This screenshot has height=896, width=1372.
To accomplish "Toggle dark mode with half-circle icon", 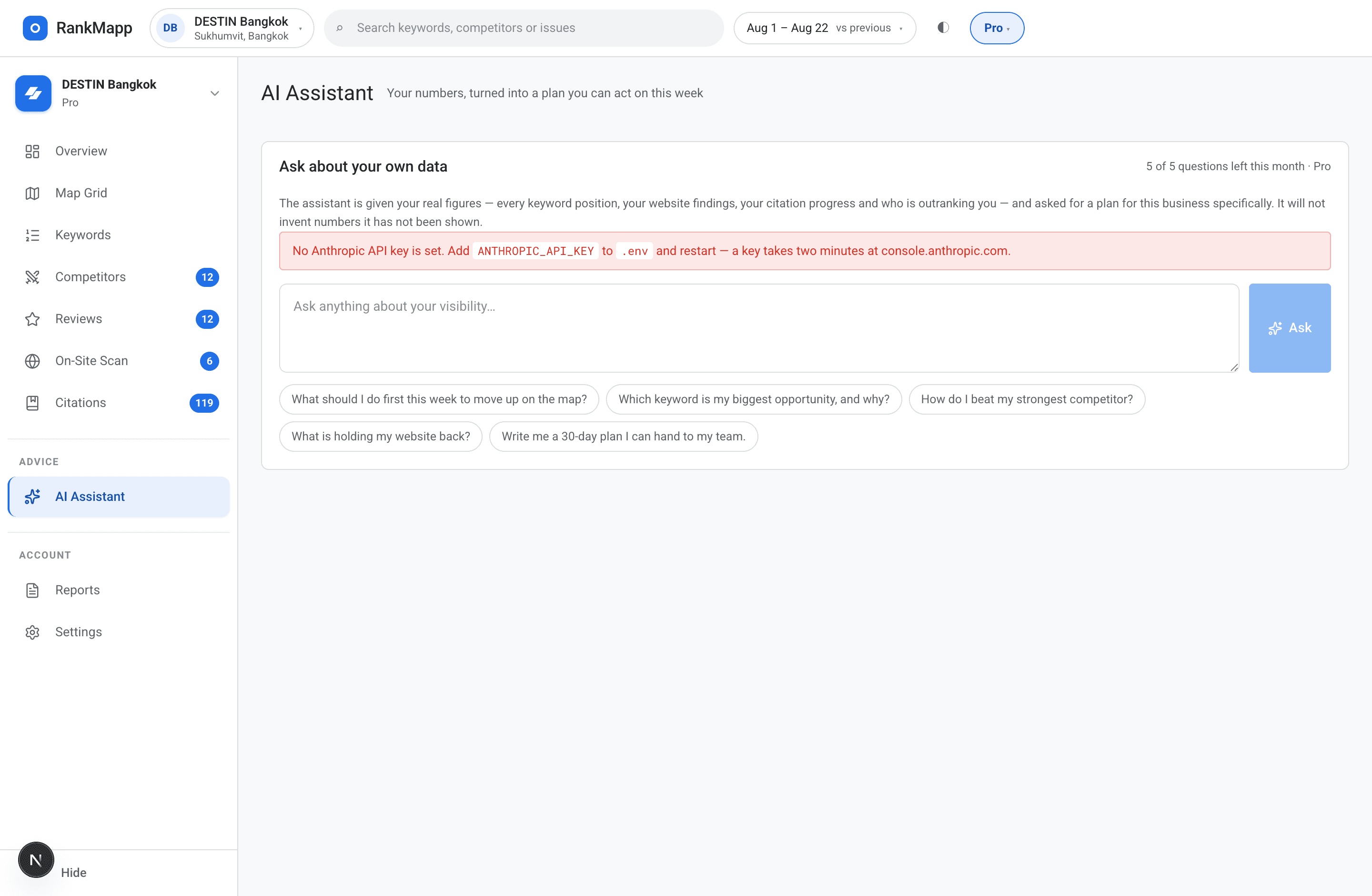I will 943,28.
